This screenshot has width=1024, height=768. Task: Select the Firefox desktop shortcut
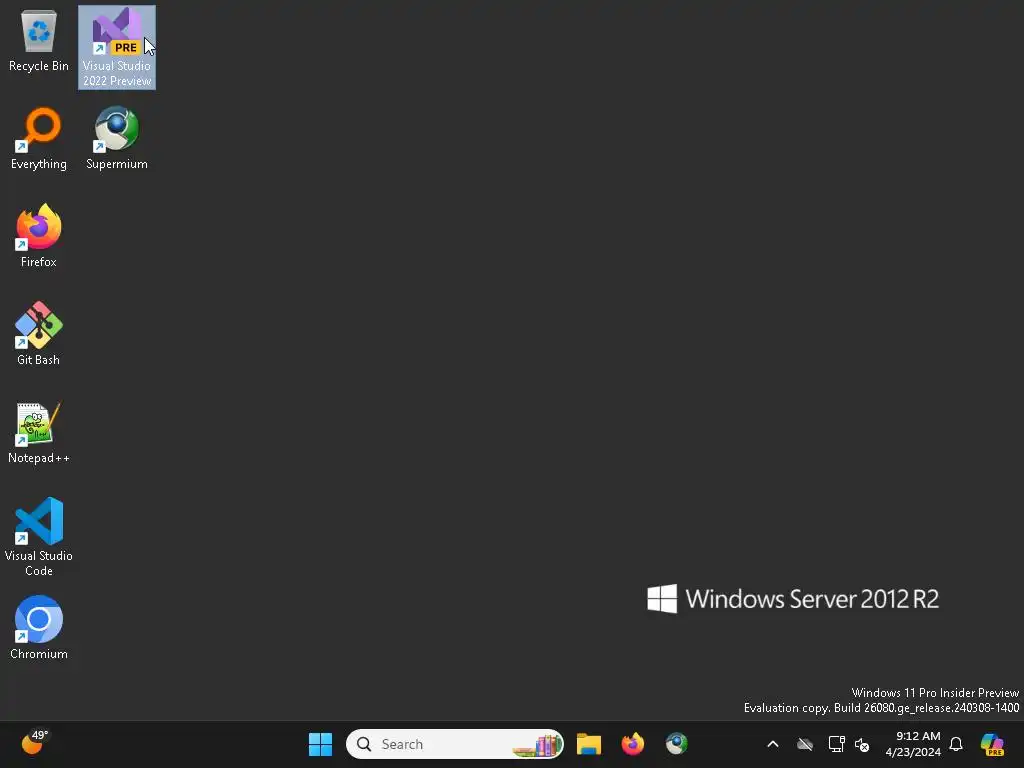pyautogui.click(x=39, y=237)
